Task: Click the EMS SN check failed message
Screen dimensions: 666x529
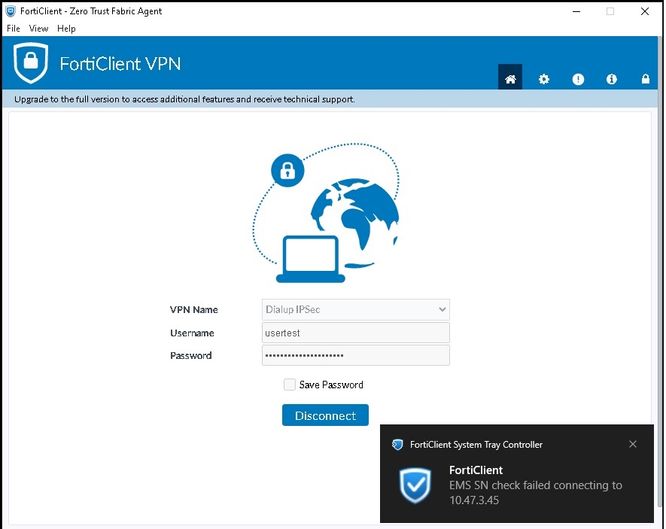Action: (535, 492)
